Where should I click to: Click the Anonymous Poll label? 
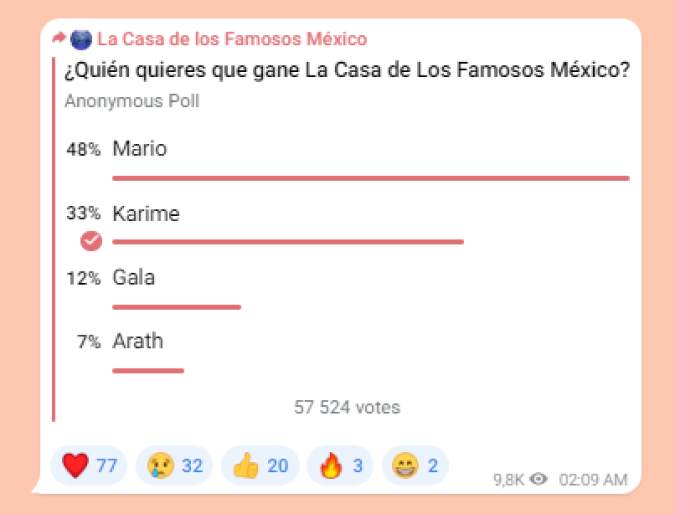tap(132, 102)
